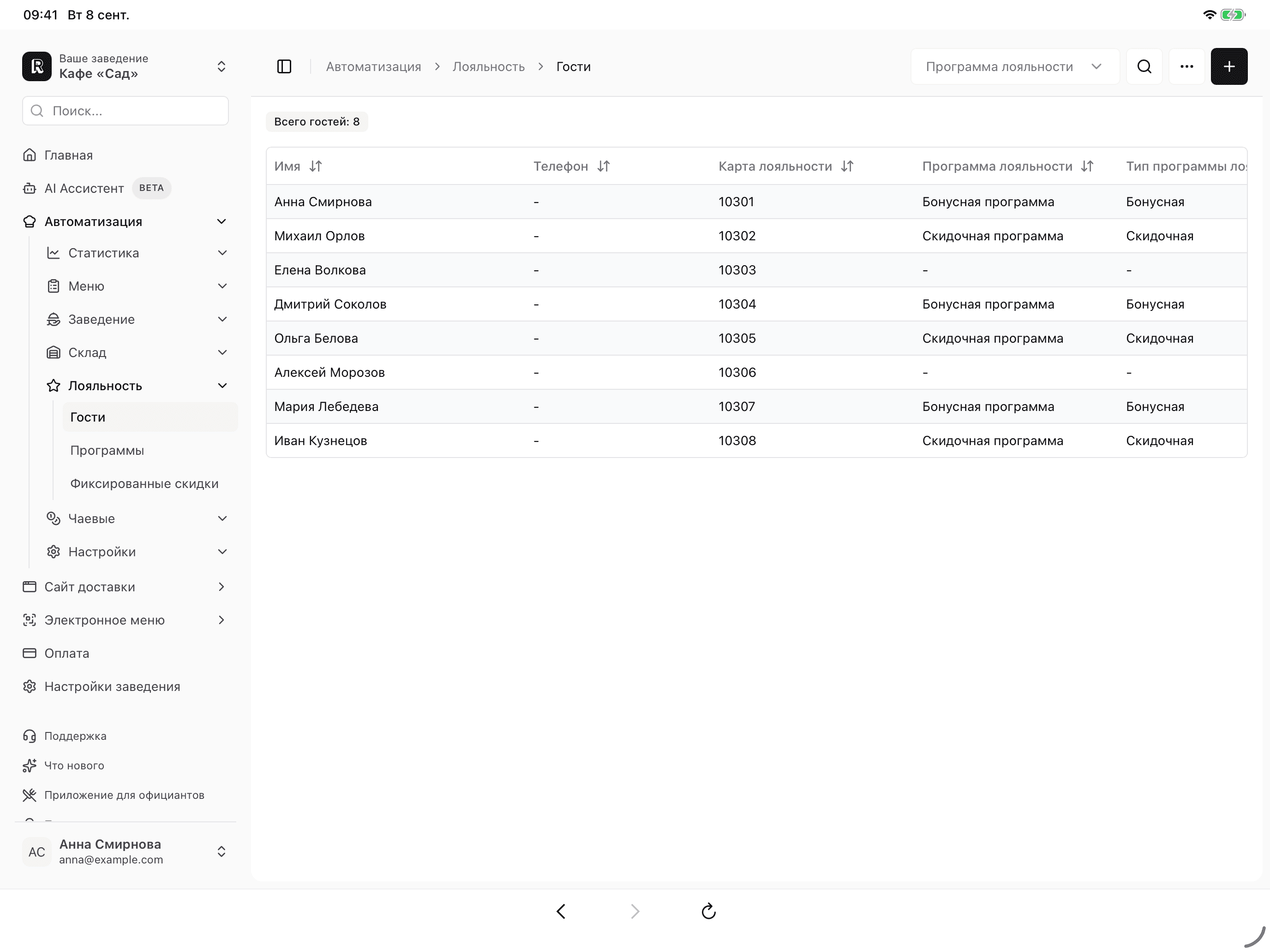Toggle the sidebar panel icon

click(x=284, y=66)
